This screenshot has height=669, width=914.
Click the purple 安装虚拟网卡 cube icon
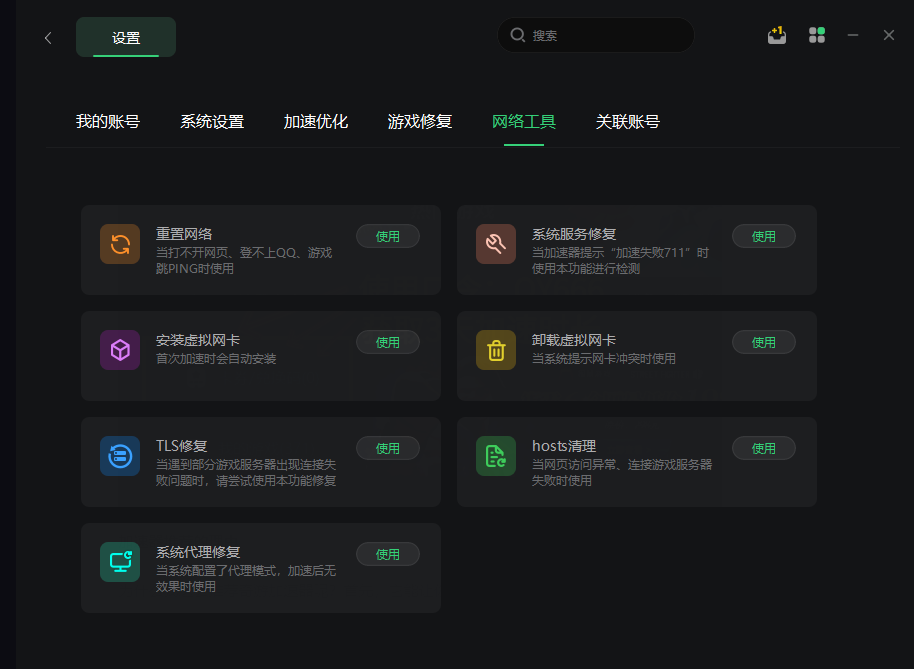click(120, 350)
